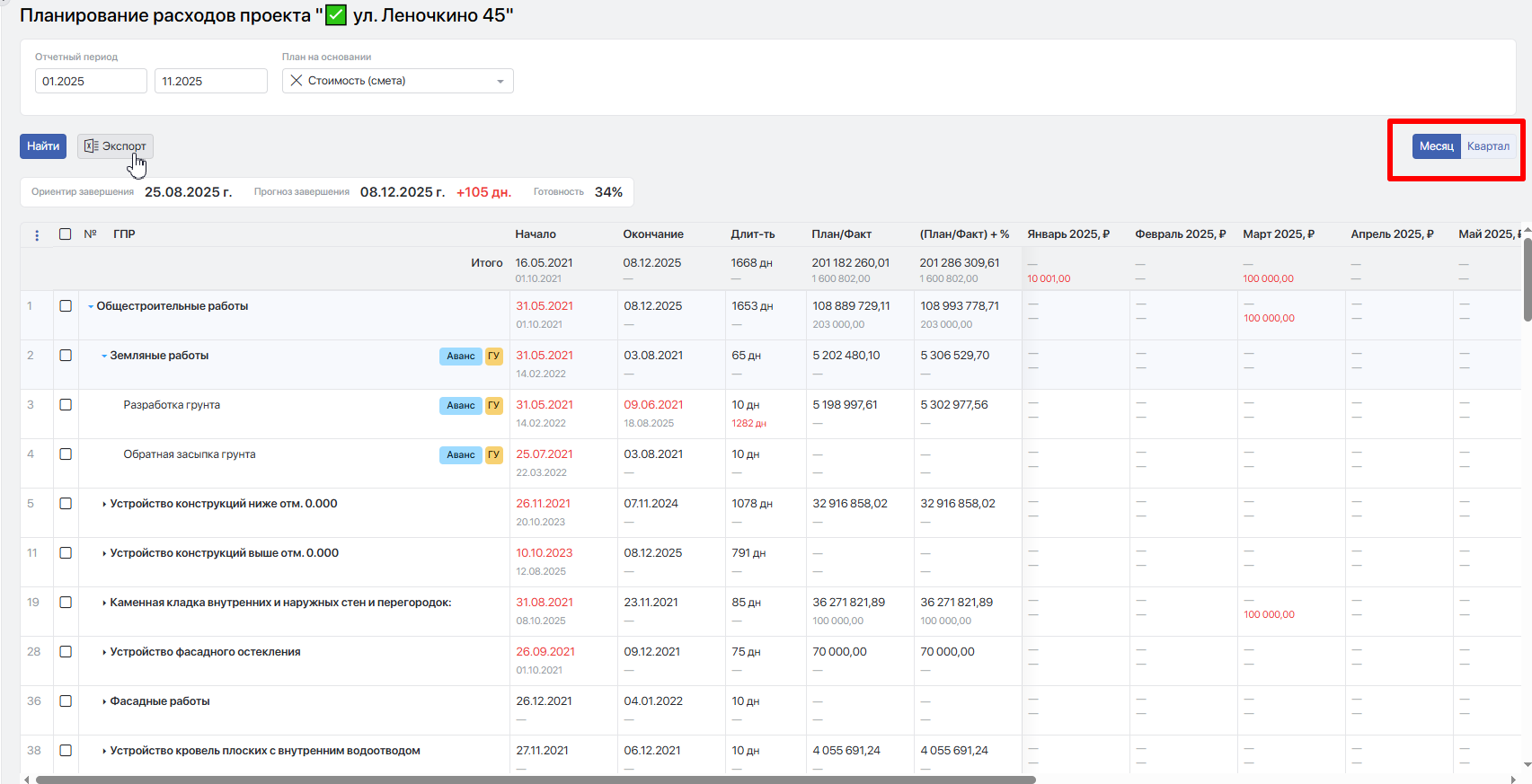
Task: Click the ГУ badge on Разработка грунта
Action: [x=493, y=406]
